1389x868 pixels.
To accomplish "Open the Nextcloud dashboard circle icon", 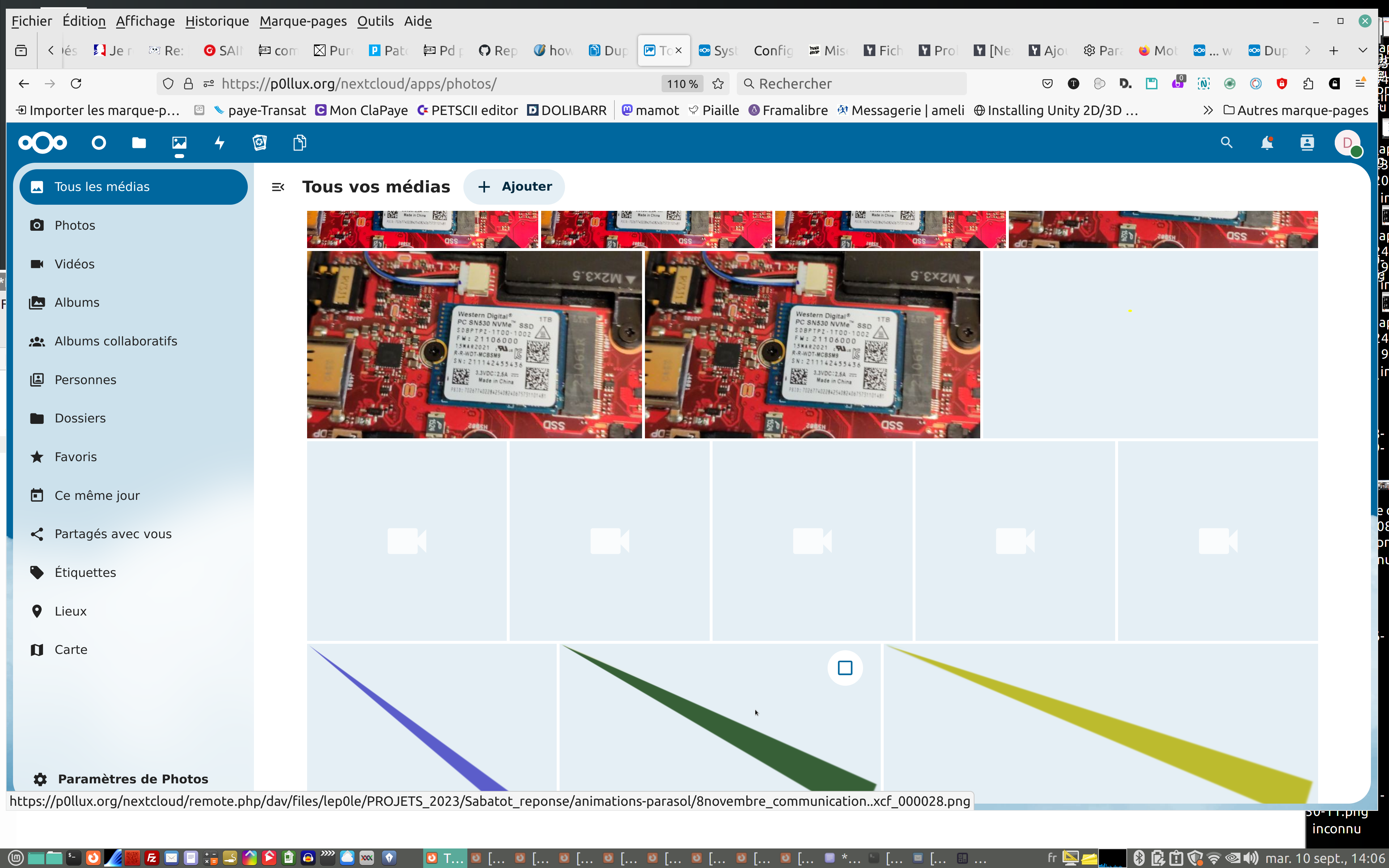I will pos(99,142).
